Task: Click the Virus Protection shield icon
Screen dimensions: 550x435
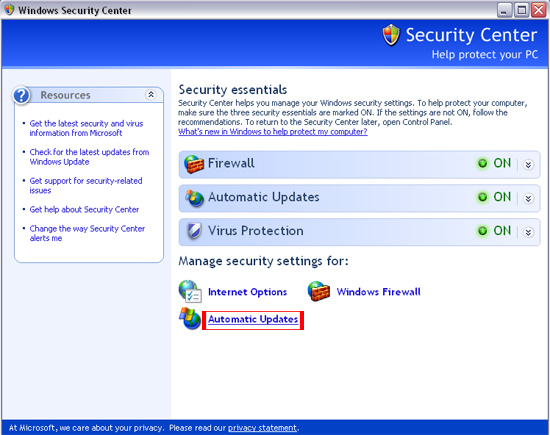Action: tap(194, 231)
